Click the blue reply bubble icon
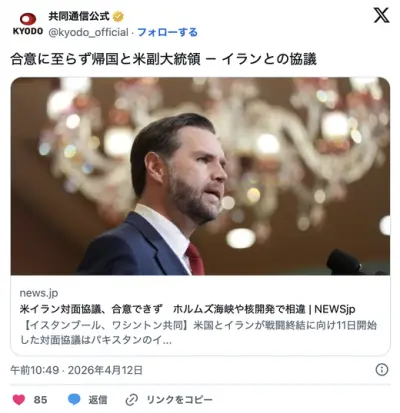The width and height of the screenshot is (400, 413). click(74, 399)
